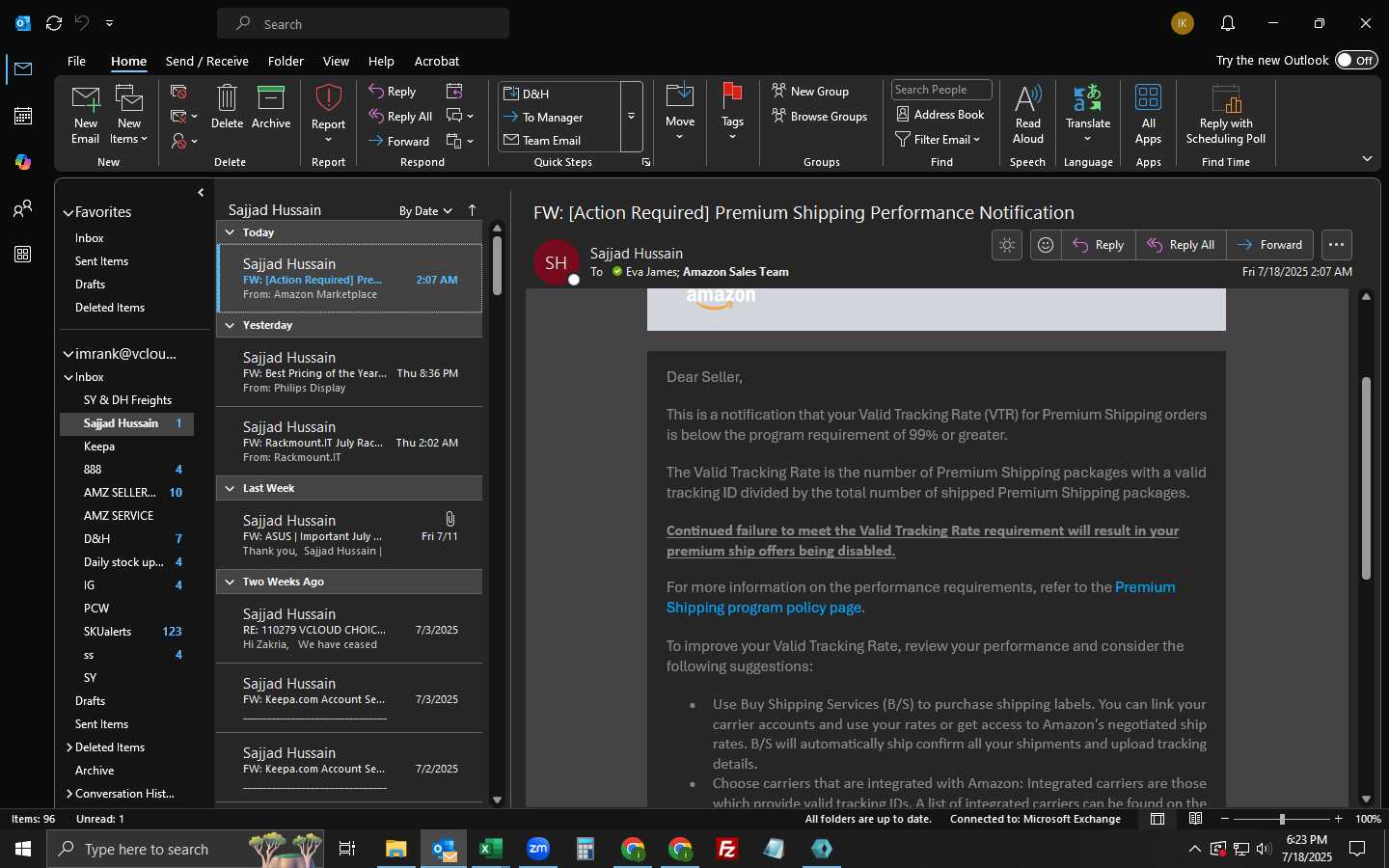Expand Deleted Items folder under account

coord(69,747)
